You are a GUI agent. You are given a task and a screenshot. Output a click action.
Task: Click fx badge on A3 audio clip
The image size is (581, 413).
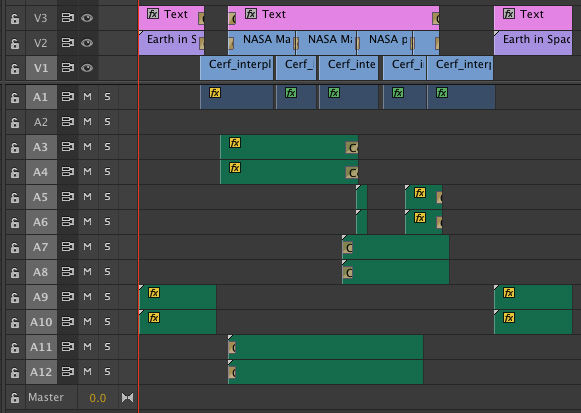235,143
